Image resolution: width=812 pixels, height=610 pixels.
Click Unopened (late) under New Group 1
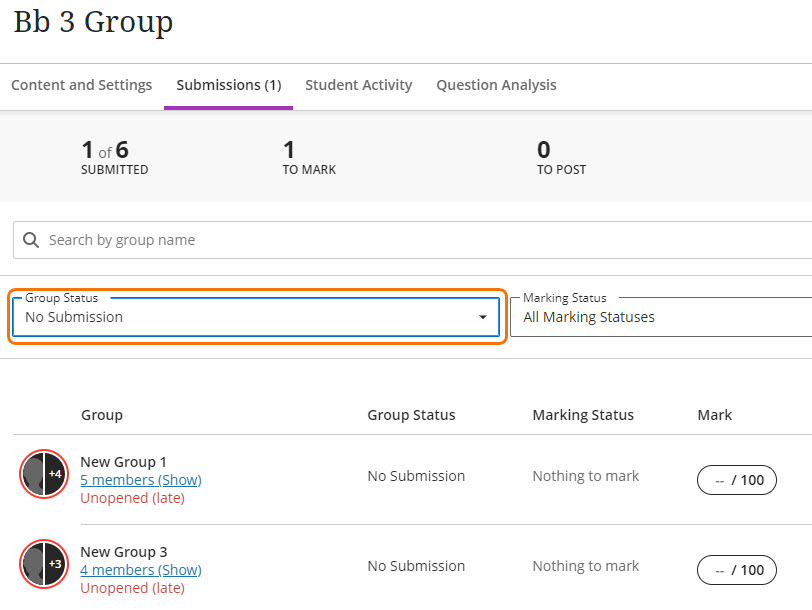(x=132, y=498)
